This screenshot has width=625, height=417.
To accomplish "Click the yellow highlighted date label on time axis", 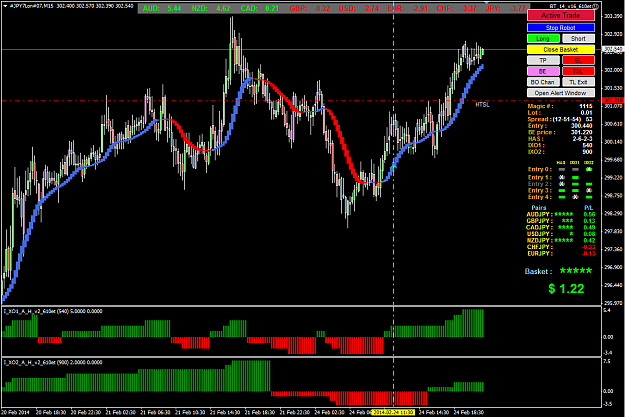I will click(x=393, y=412).
